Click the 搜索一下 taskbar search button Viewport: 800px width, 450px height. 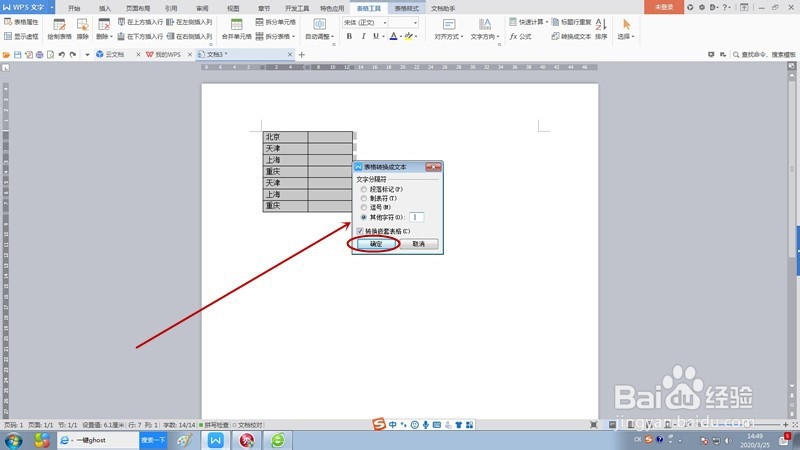click(x=153, y=440)
